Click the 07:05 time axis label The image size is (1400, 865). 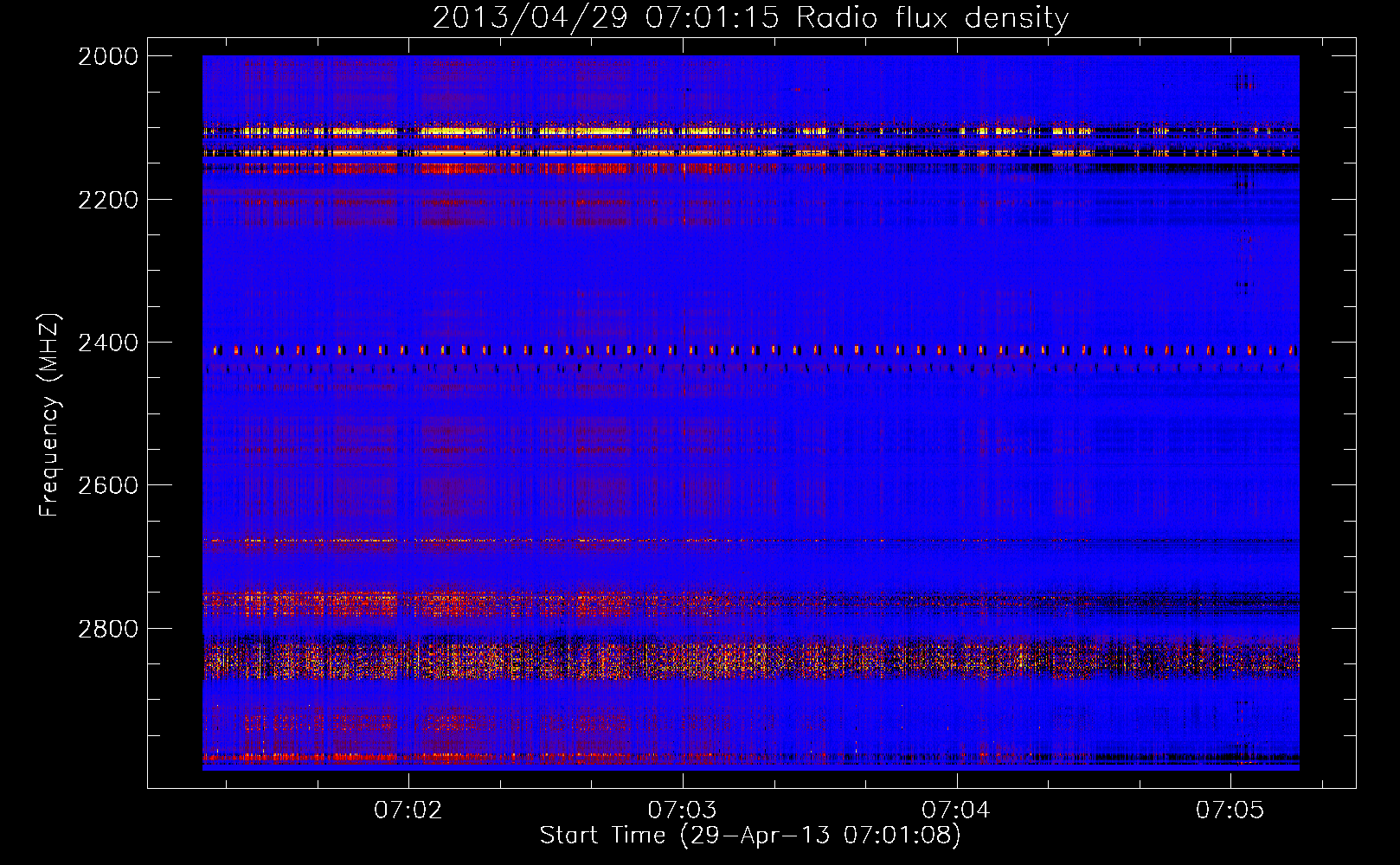pyautogui.click(x=1230, y=811)
